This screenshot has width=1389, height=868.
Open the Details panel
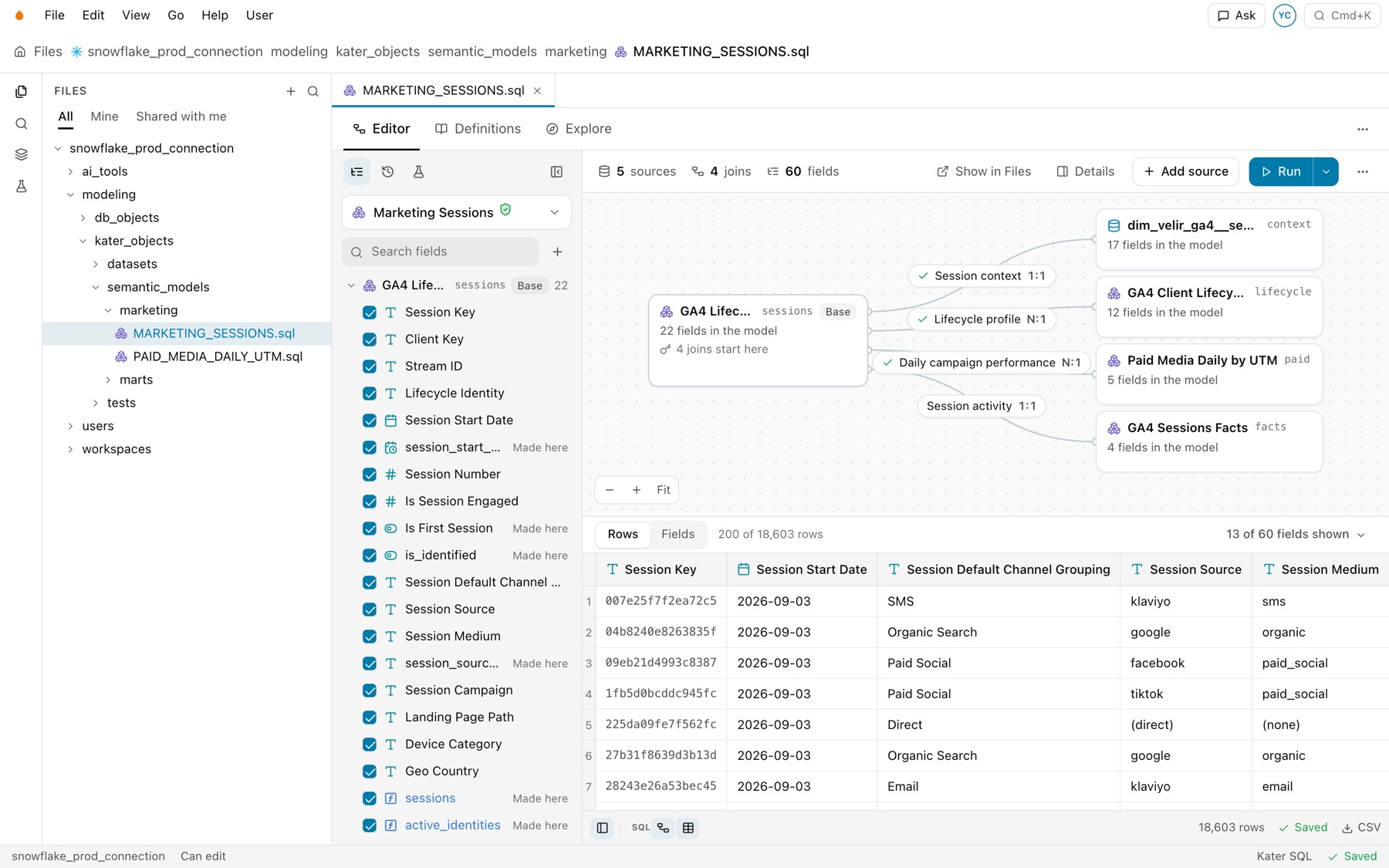coord(1085,171)
